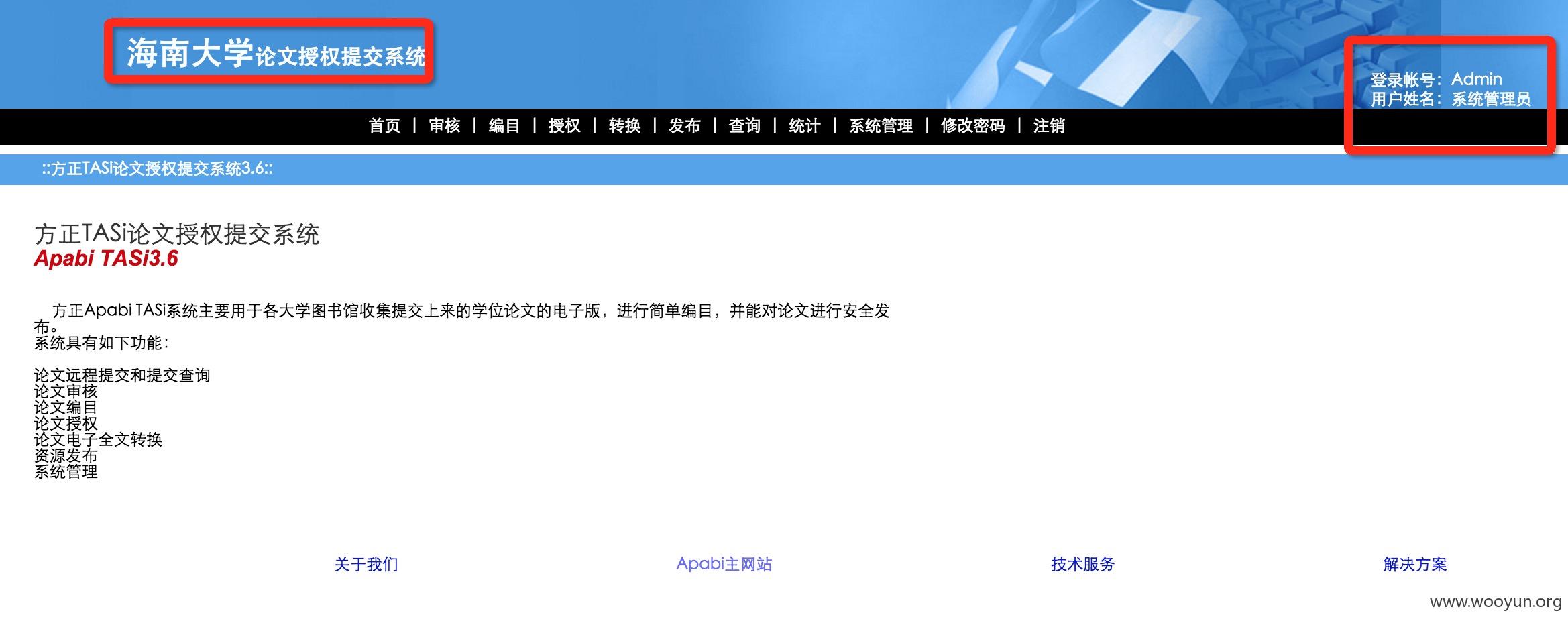
Task: Open the 技术服务 footer link
Action: click(x=1083, y=565)
